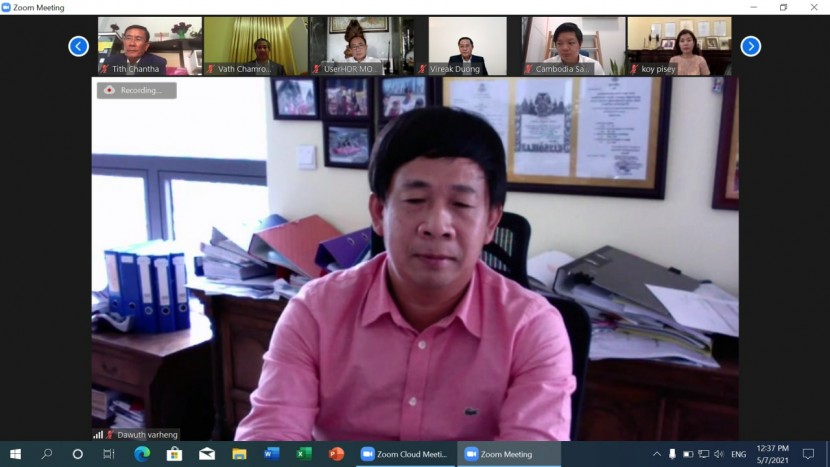Image resolution: width=830 pixels, height=467 pixels.
Task: Click the previous participants arrow
Action: tap(78, 46)
